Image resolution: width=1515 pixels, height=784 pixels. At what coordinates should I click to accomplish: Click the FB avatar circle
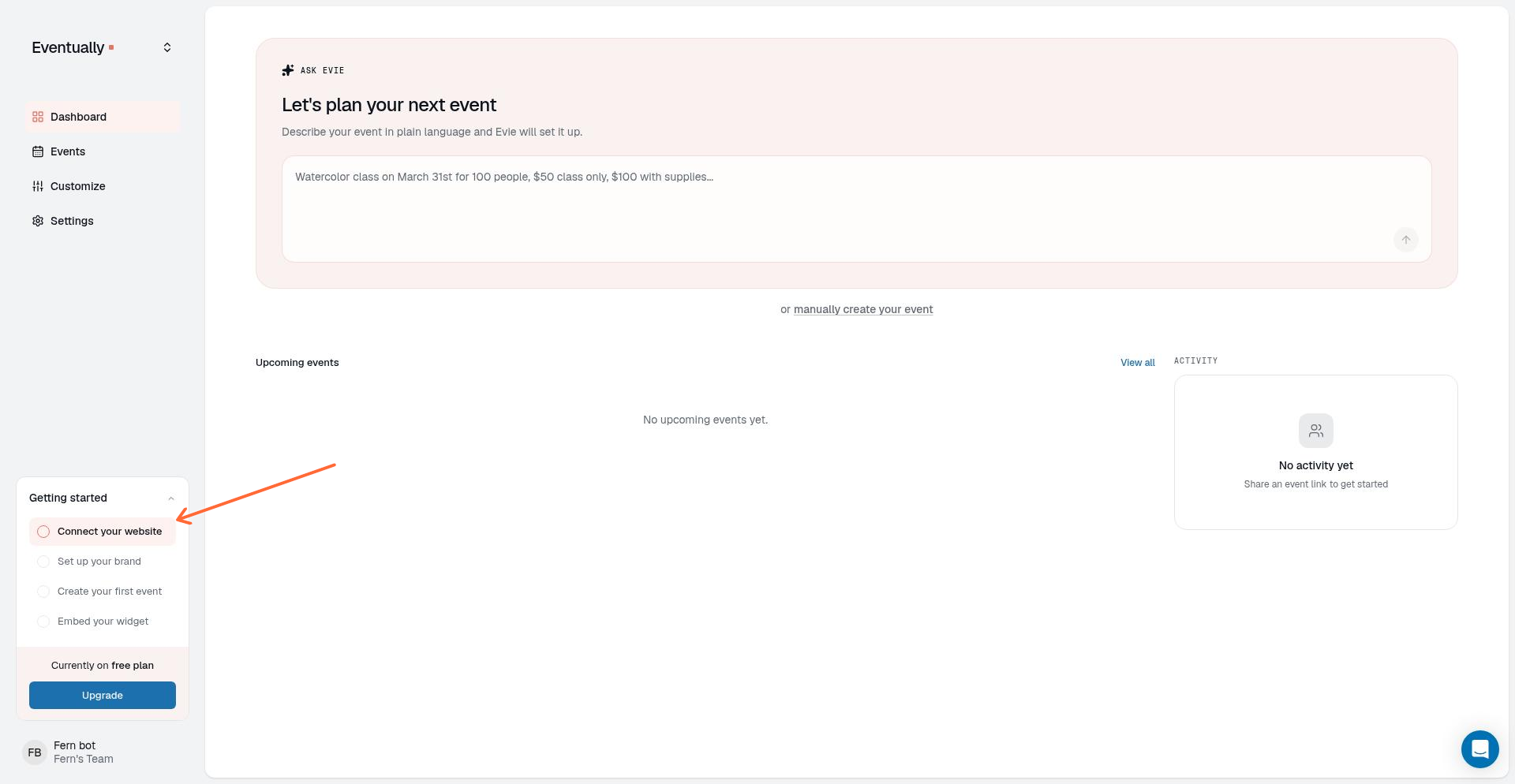click(x=35, y=752)
